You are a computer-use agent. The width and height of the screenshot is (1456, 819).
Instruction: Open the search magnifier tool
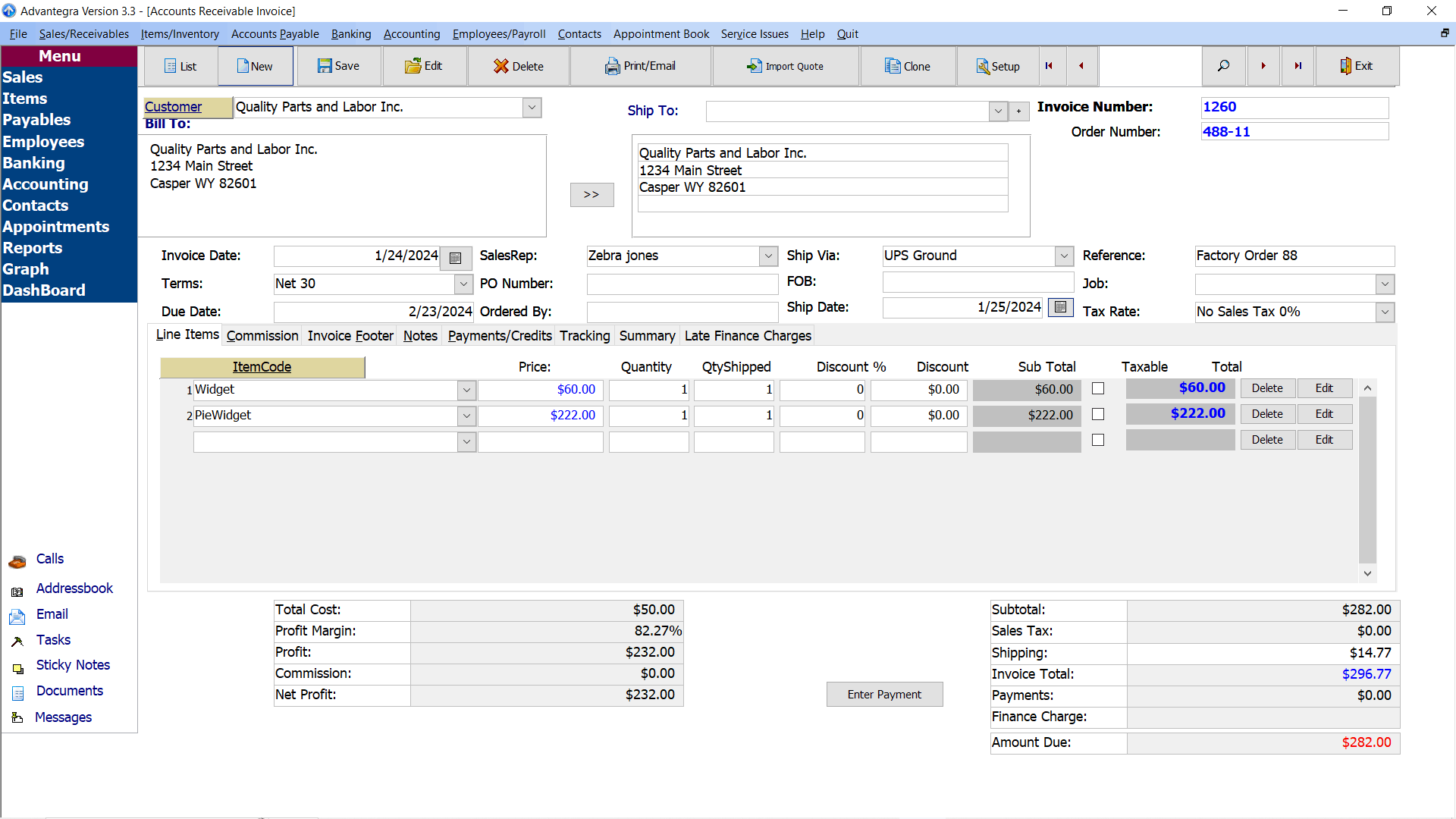coord(1223,66)
